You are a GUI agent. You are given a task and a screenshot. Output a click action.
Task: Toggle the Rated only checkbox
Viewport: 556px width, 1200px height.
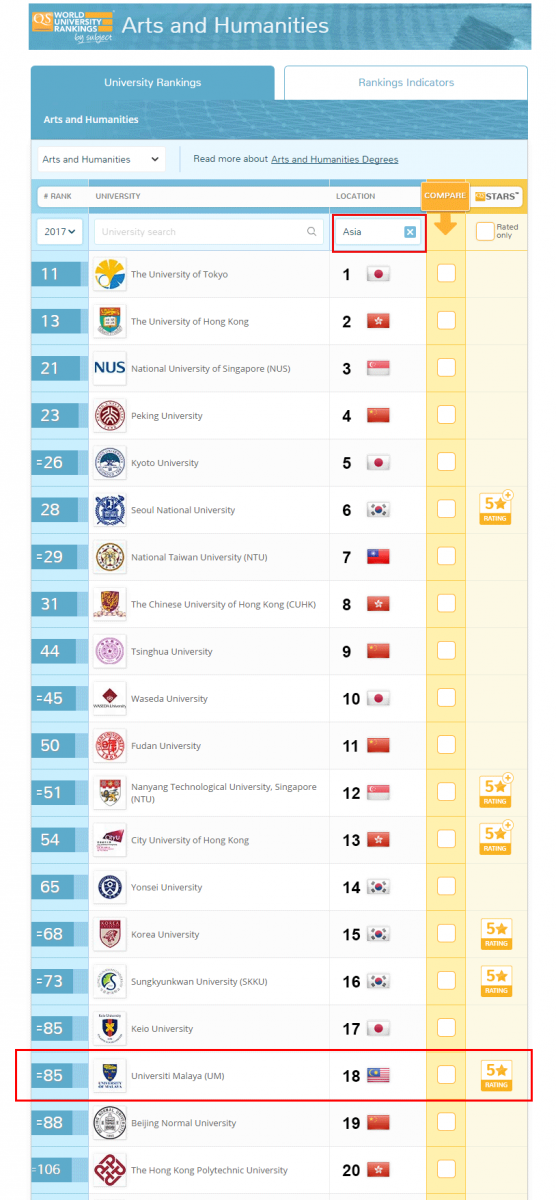click(x=485, y=231)
